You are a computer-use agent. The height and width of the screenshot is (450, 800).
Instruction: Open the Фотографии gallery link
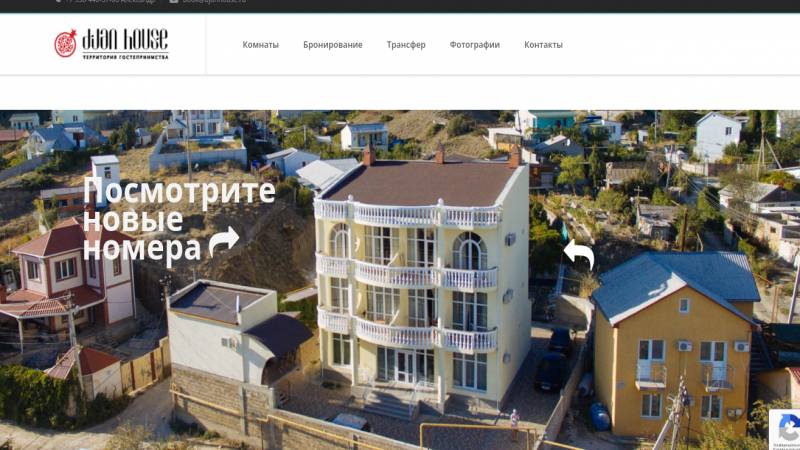click(474, 45)
